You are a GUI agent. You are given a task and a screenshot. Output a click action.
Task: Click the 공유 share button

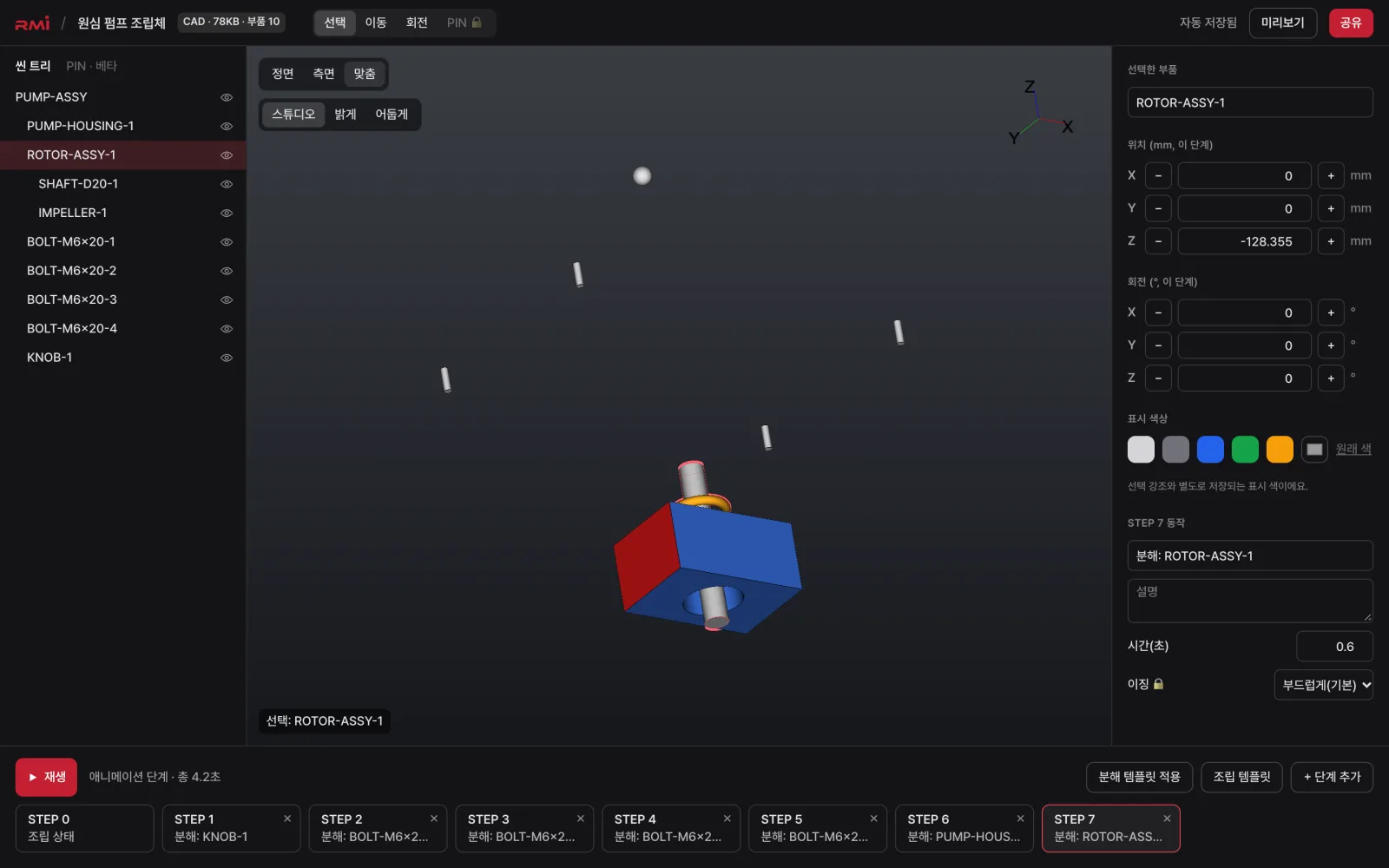pos(1351,23)
